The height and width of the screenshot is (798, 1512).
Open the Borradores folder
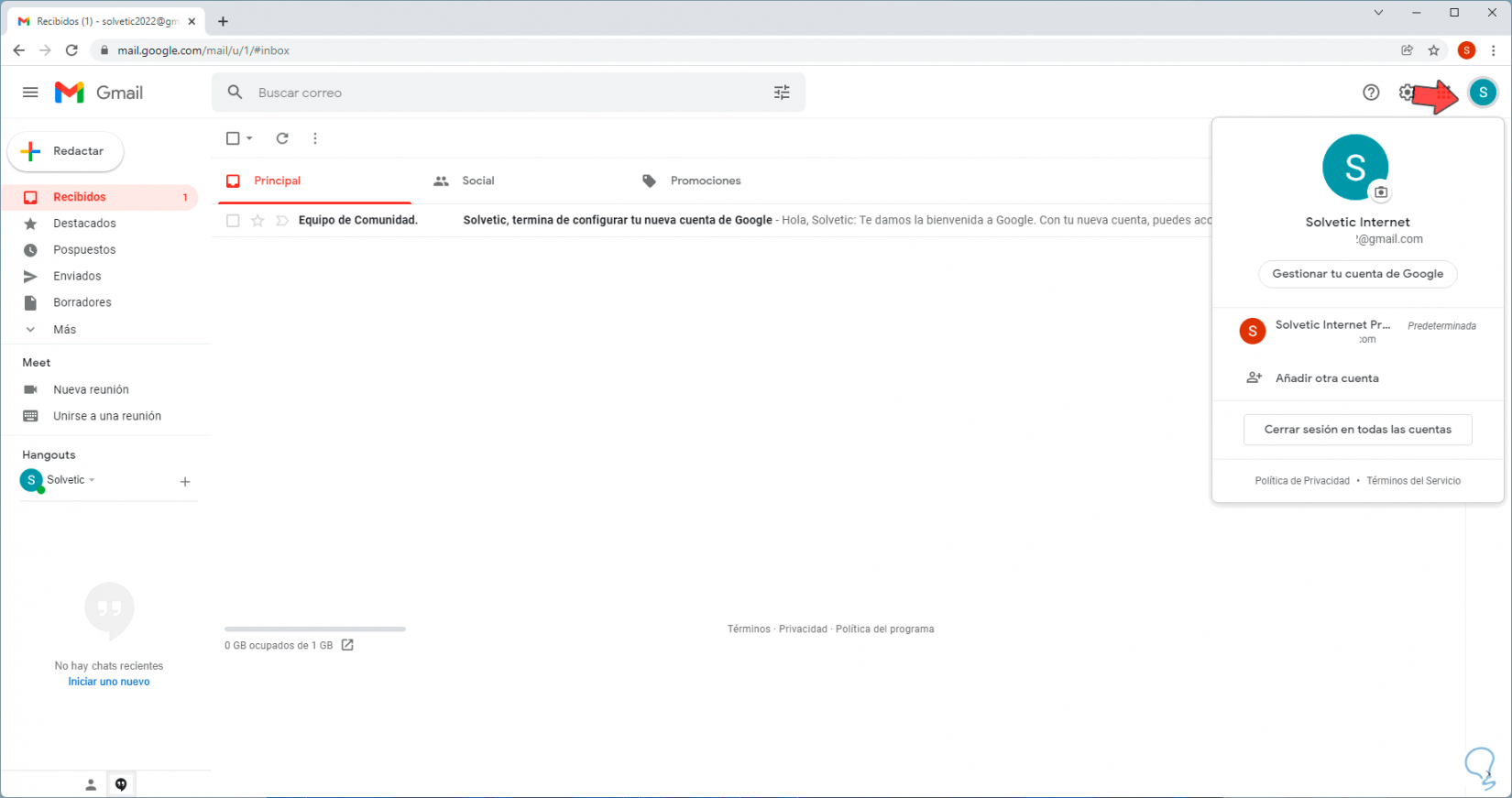(x=100, y=303)
